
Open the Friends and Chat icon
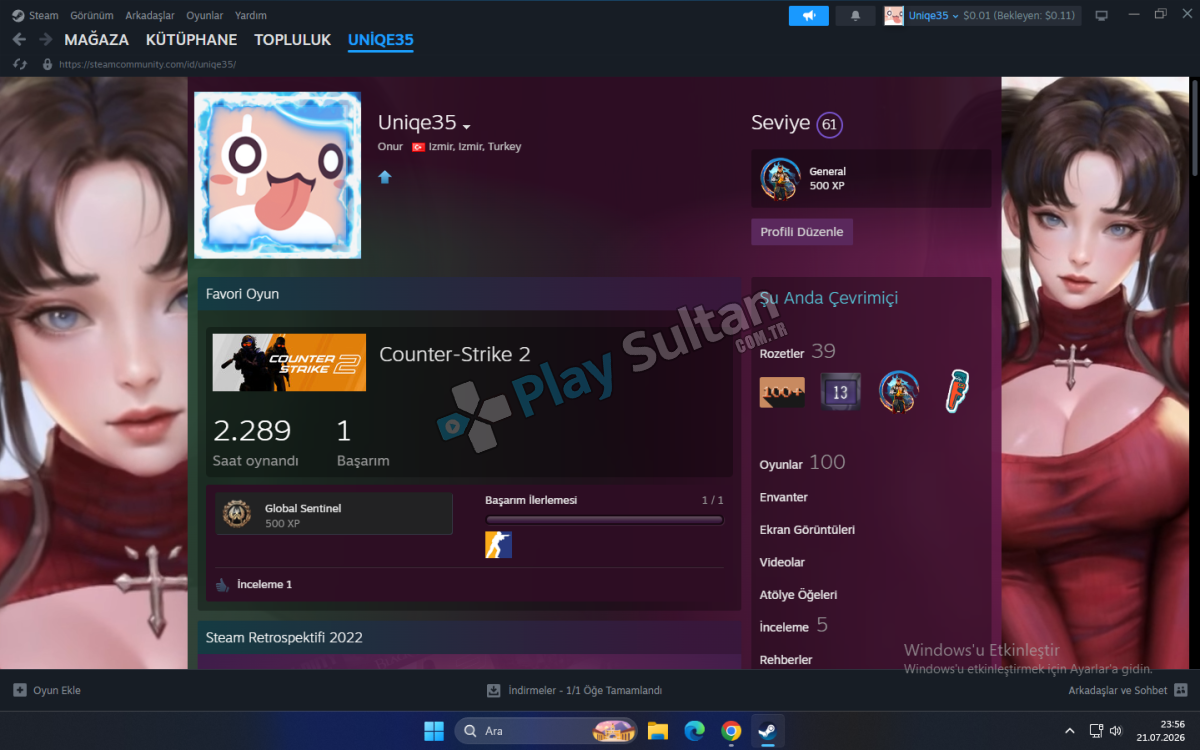[1181, 690]
